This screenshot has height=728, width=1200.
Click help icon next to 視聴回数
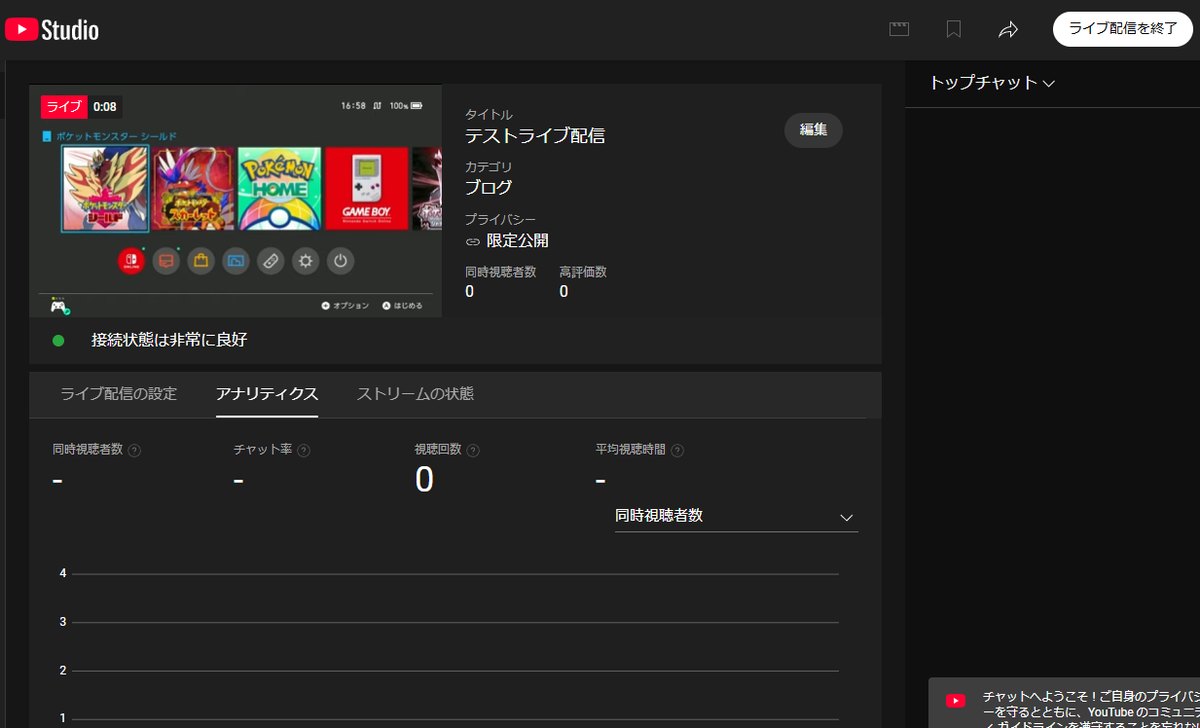473,450
